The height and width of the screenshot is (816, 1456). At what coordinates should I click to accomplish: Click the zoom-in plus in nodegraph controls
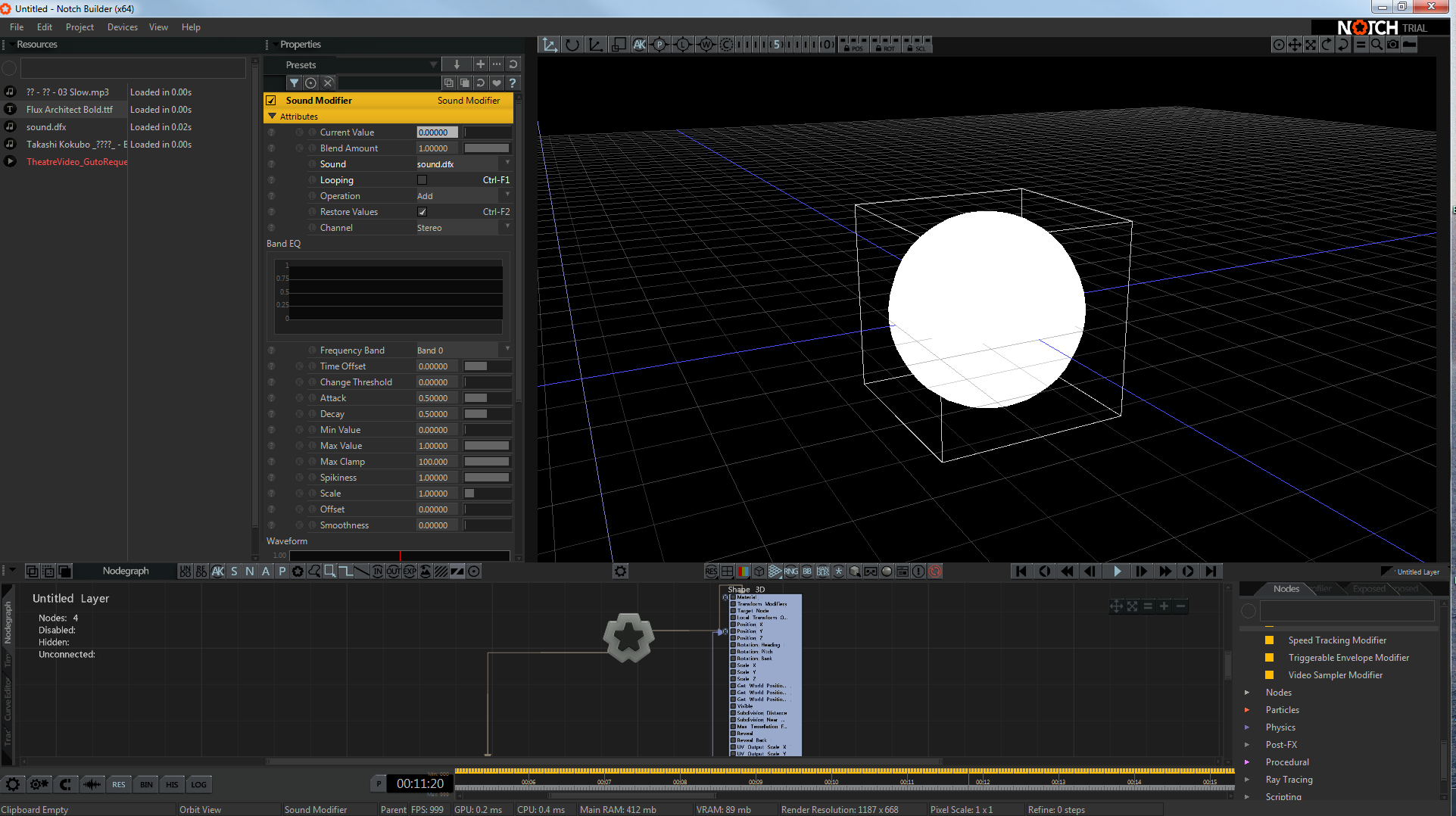(1164, 606)
